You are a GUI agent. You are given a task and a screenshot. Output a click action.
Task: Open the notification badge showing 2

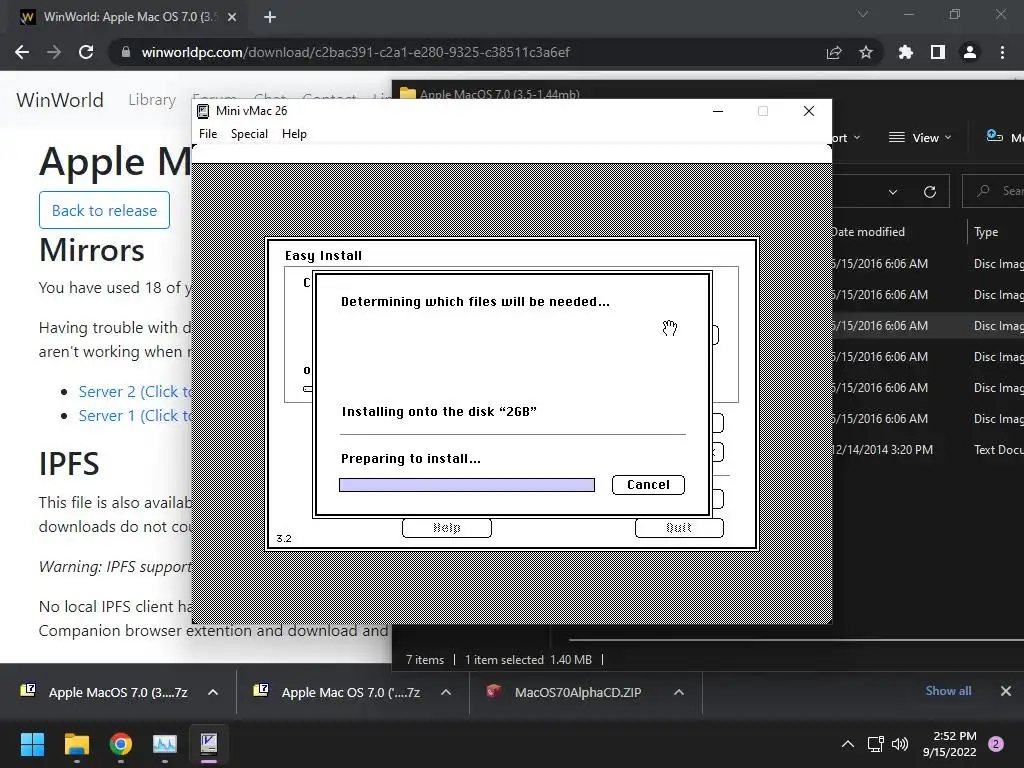pos(996,744)
